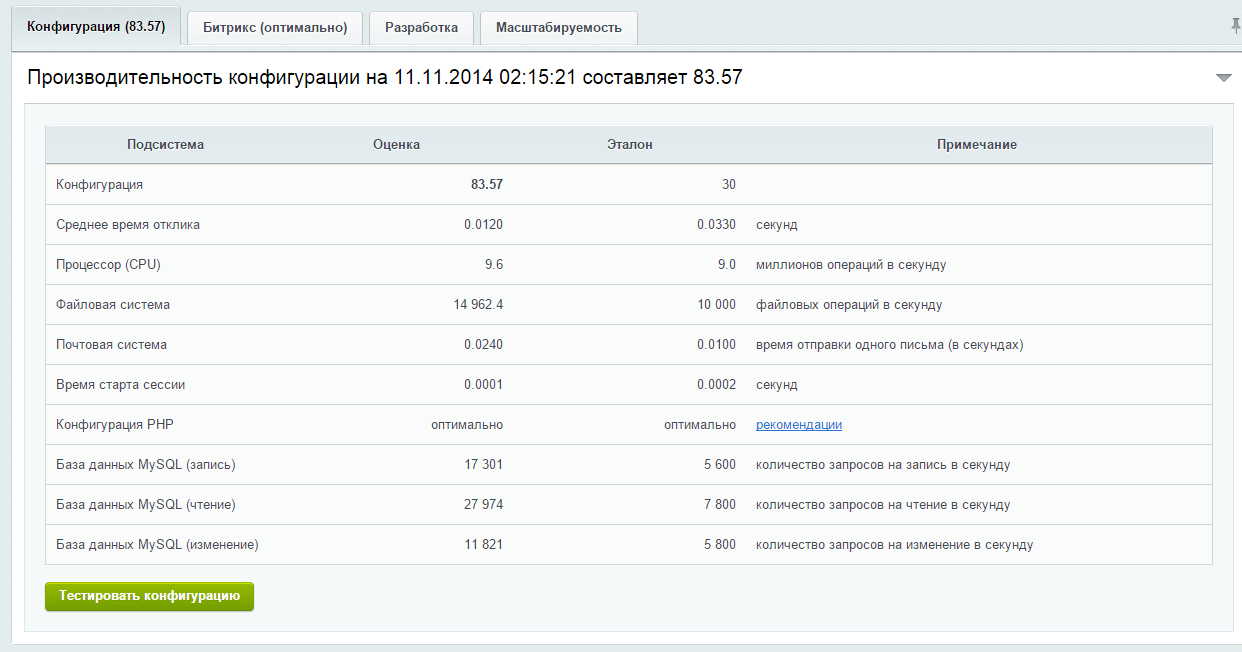Click the 11 821 MySQL update value

pos(484,545)
